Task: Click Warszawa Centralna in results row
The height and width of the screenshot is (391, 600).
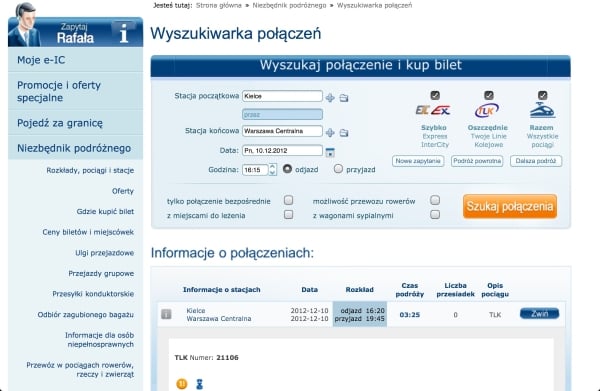Action: coord(219,318)
